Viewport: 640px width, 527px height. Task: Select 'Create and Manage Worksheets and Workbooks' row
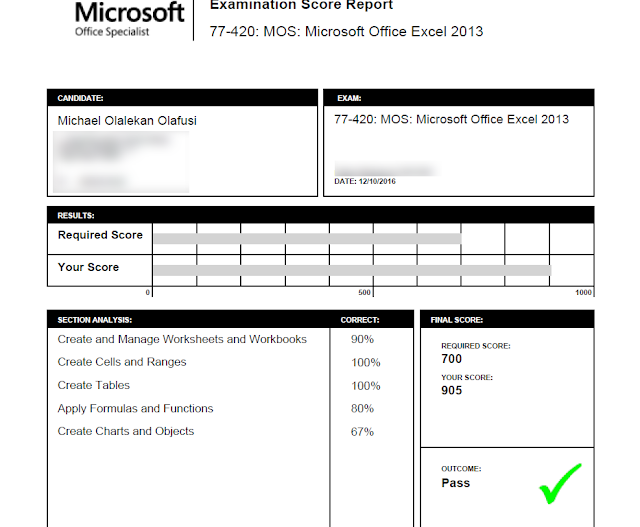tap(182, 339)
